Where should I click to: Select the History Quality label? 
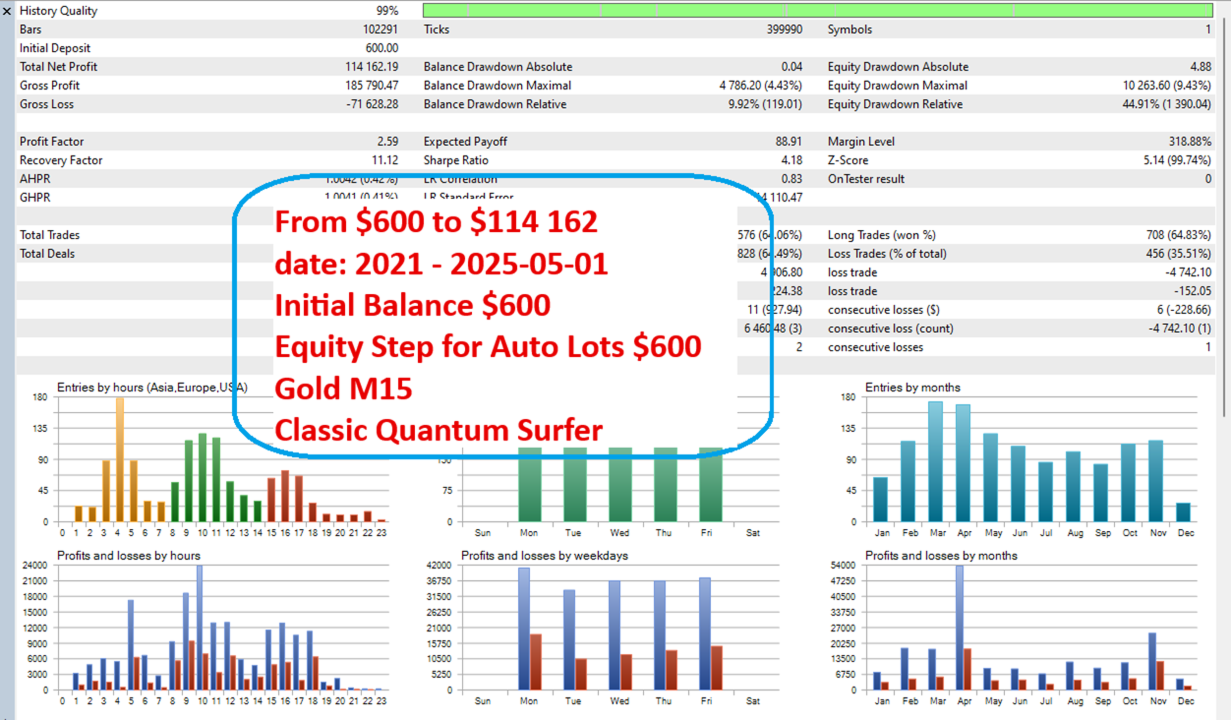pos(59,11)
